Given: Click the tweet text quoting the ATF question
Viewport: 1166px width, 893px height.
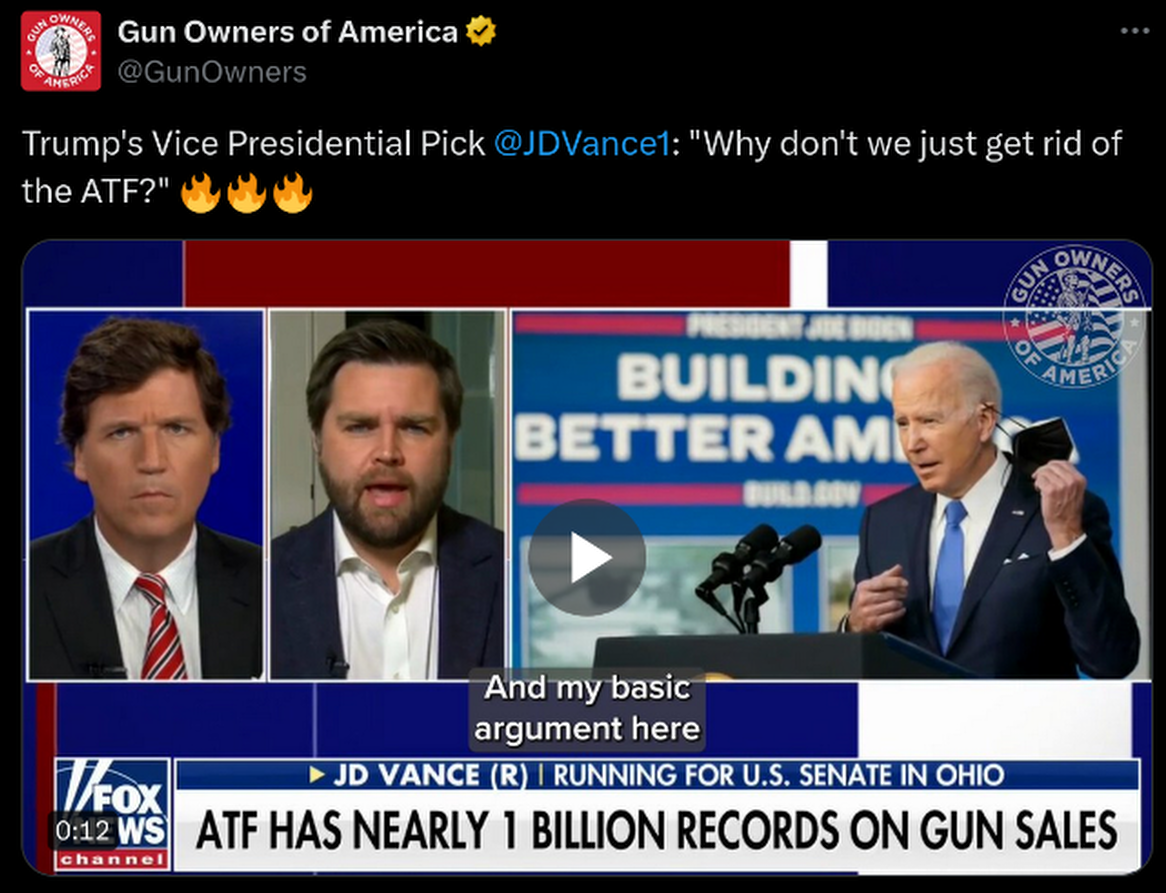Looking at the screenshot, I should pyautogui.click(x=571, y=168).
